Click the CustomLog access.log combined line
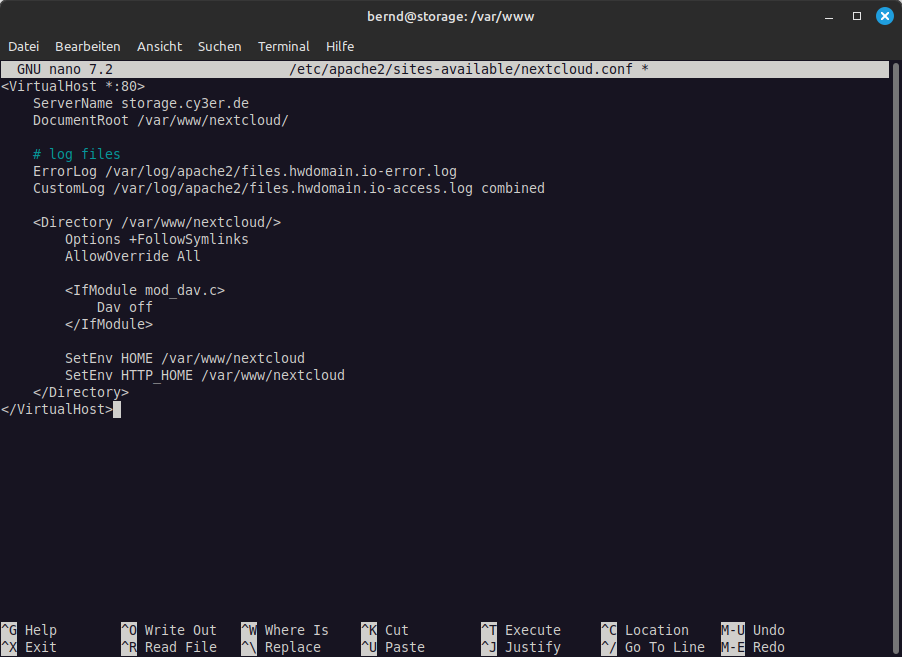 click(x=289, y=188)
